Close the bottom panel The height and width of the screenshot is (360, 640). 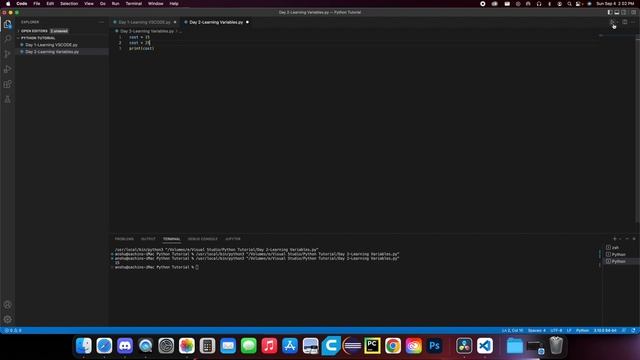pos(634,239)
